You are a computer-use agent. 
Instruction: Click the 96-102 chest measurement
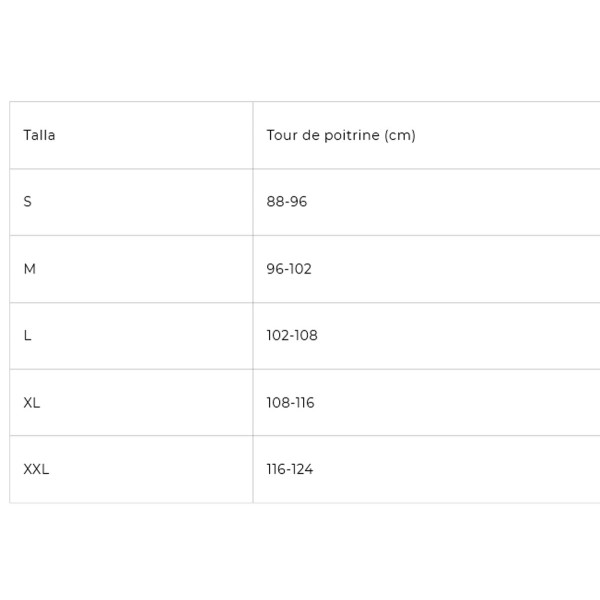[289, 269]
